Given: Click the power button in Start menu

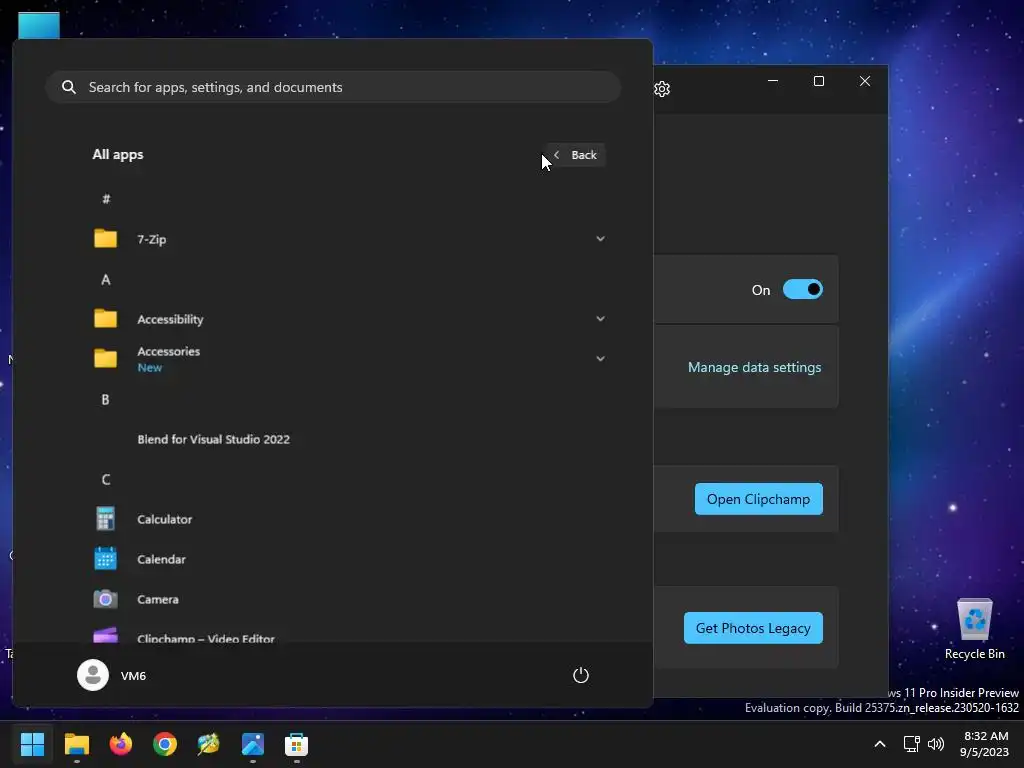Looking at the screenshot, I should [581, 675].
